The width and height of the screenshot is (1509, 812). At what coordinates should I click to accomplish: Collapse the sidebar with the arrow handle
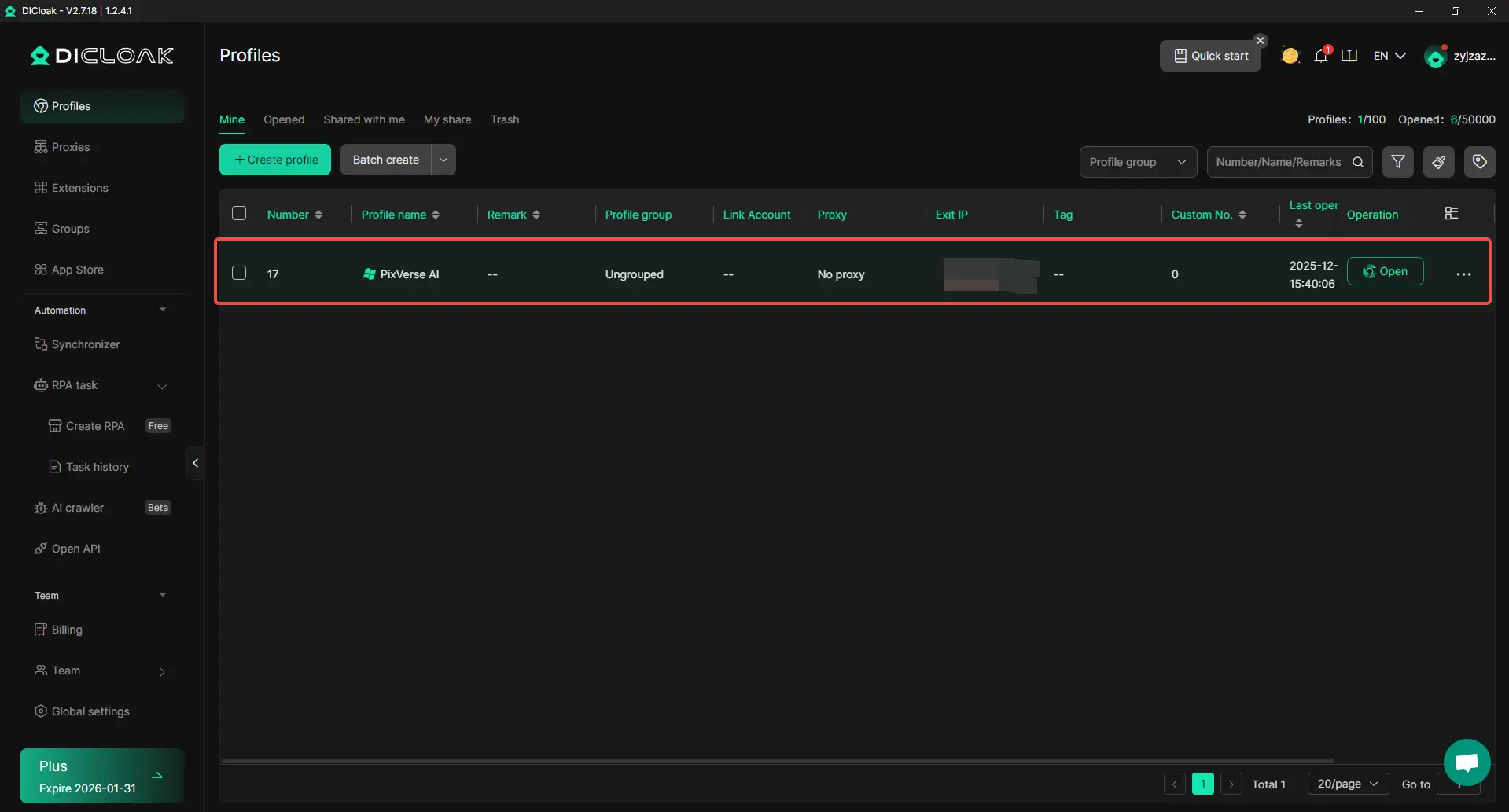[195, 463]
